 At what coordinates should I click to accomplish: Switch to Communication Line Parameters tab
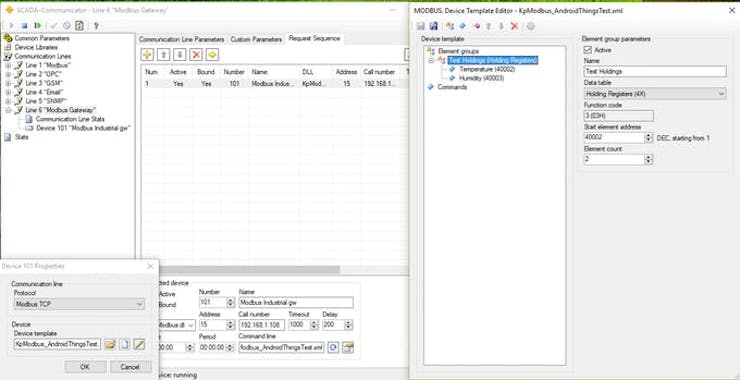pos(182,39)
